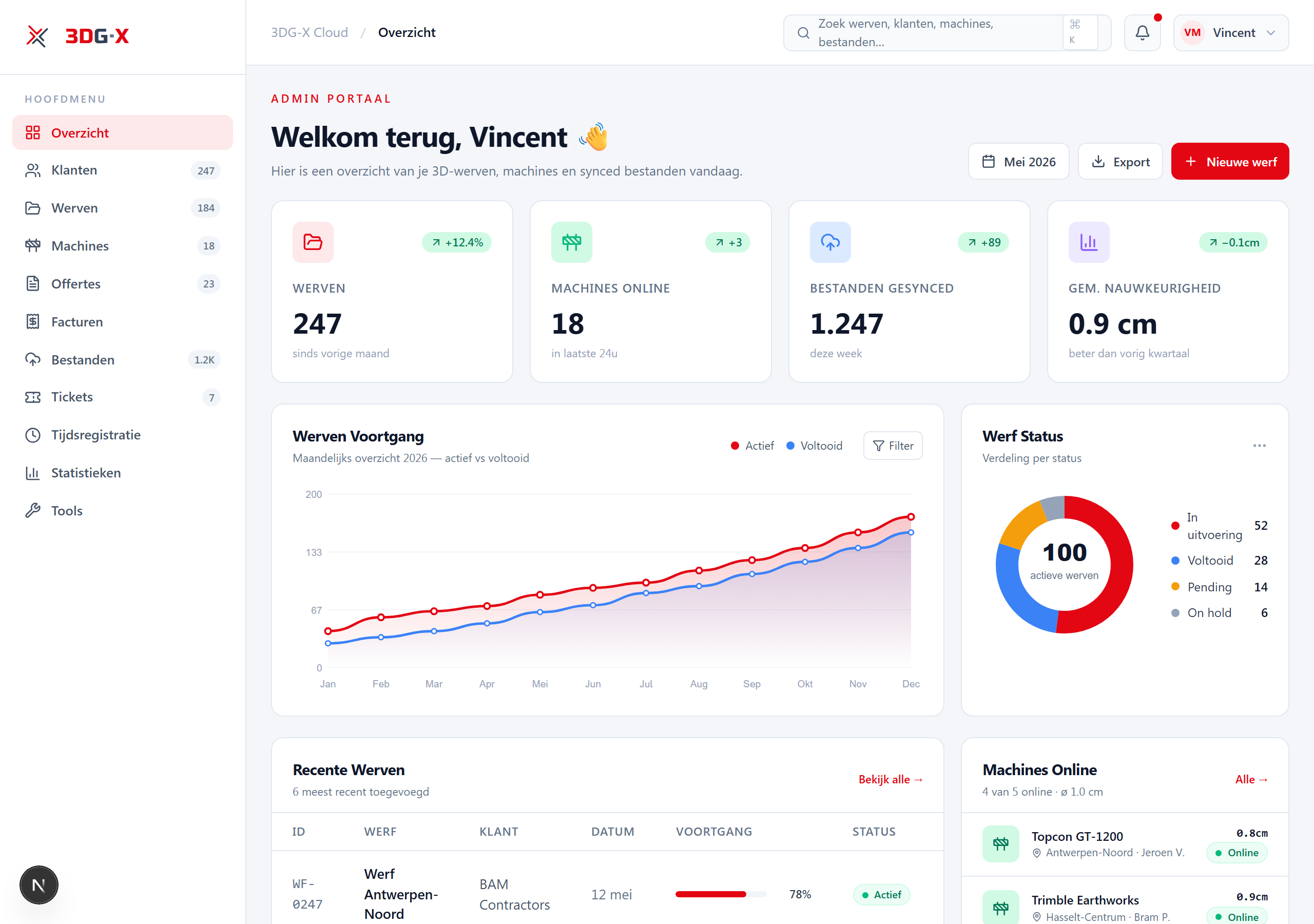Click the green machine icon on Machines Online card
1314x924 pixels.
[571, 242]
